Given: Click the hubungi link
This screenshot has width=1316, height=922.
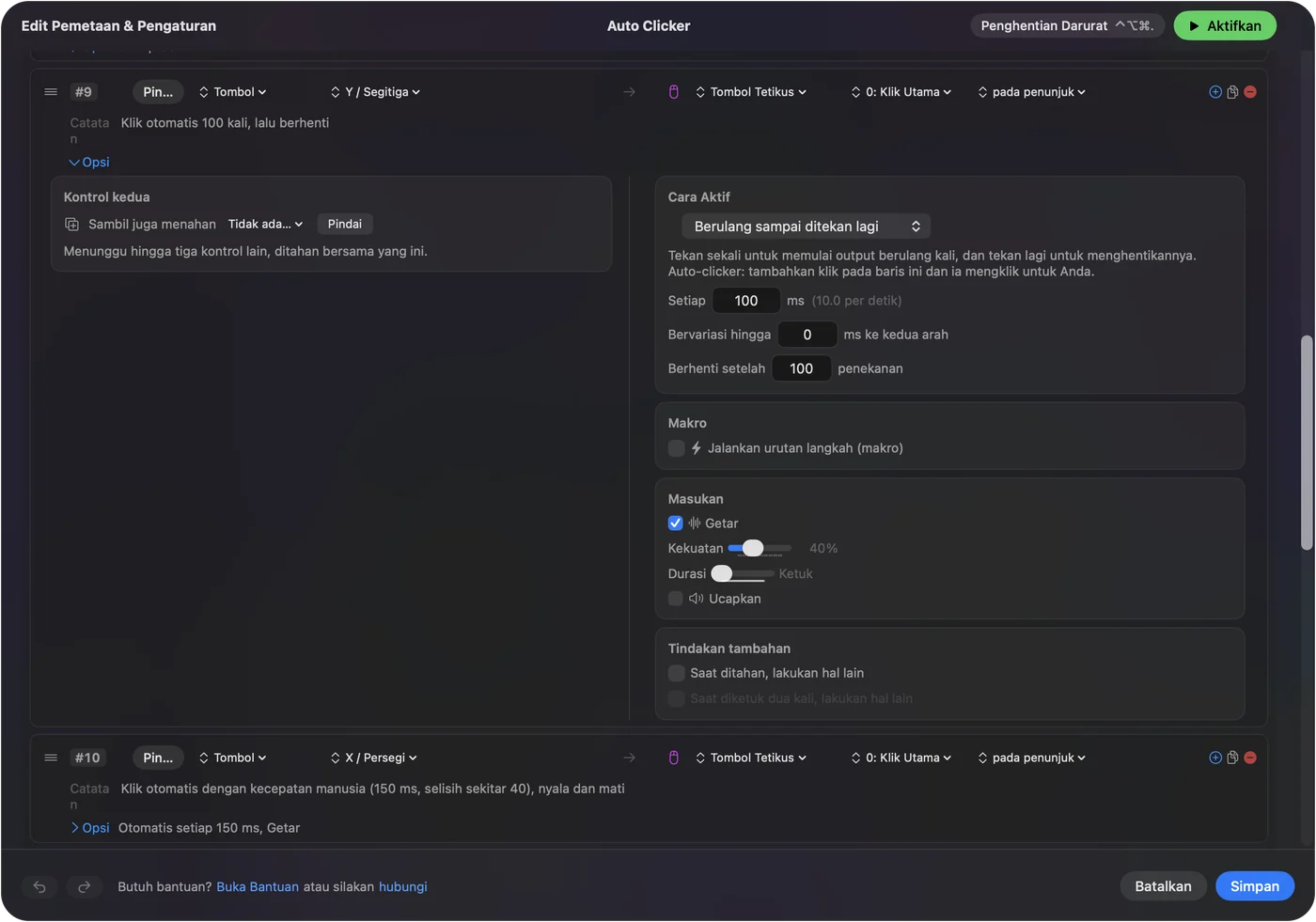Looking at the screenshot, I should (x=403, y=887).
